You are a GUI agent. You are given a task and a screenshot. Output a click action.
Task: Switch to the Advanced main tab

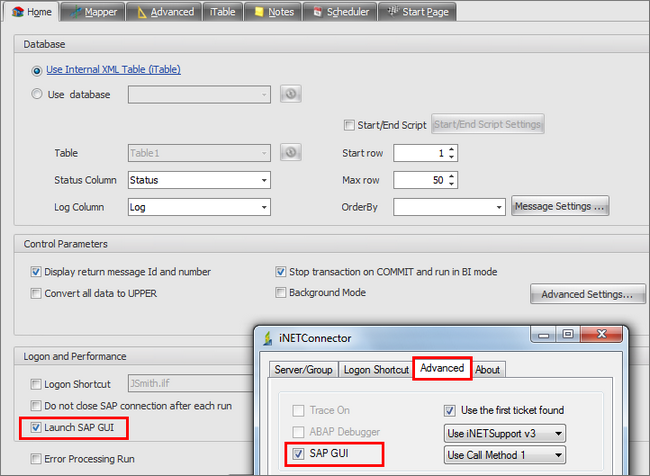click(x=165, y=12)
